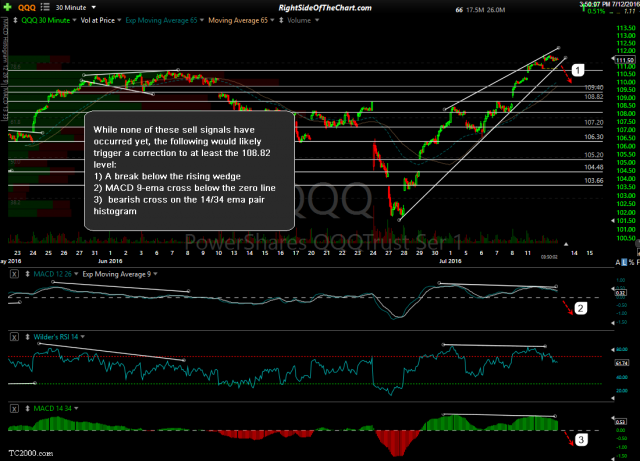640x461 pixels.
Task: Click the 105.20 horizontal line label
Action: [x=594, y=155]
